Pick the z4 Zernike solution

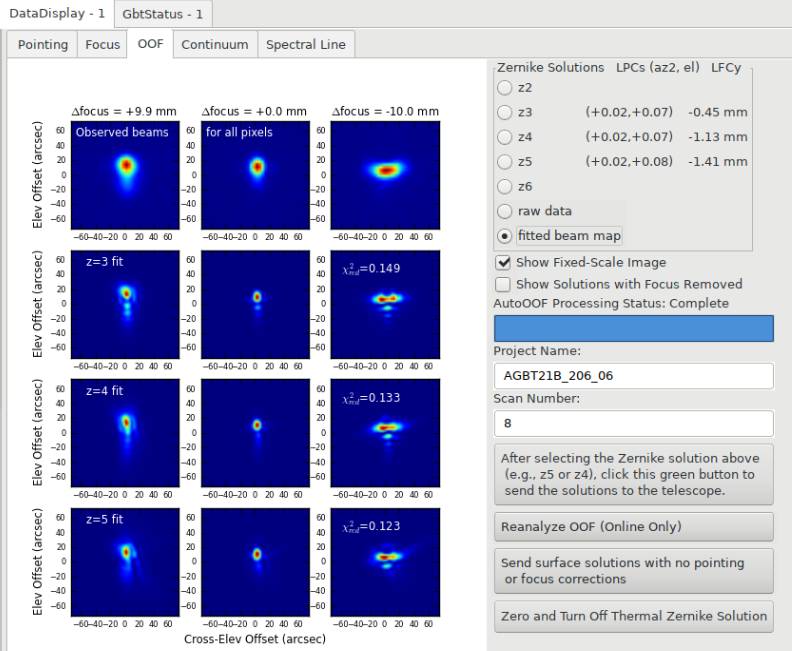tap(505, 137)
